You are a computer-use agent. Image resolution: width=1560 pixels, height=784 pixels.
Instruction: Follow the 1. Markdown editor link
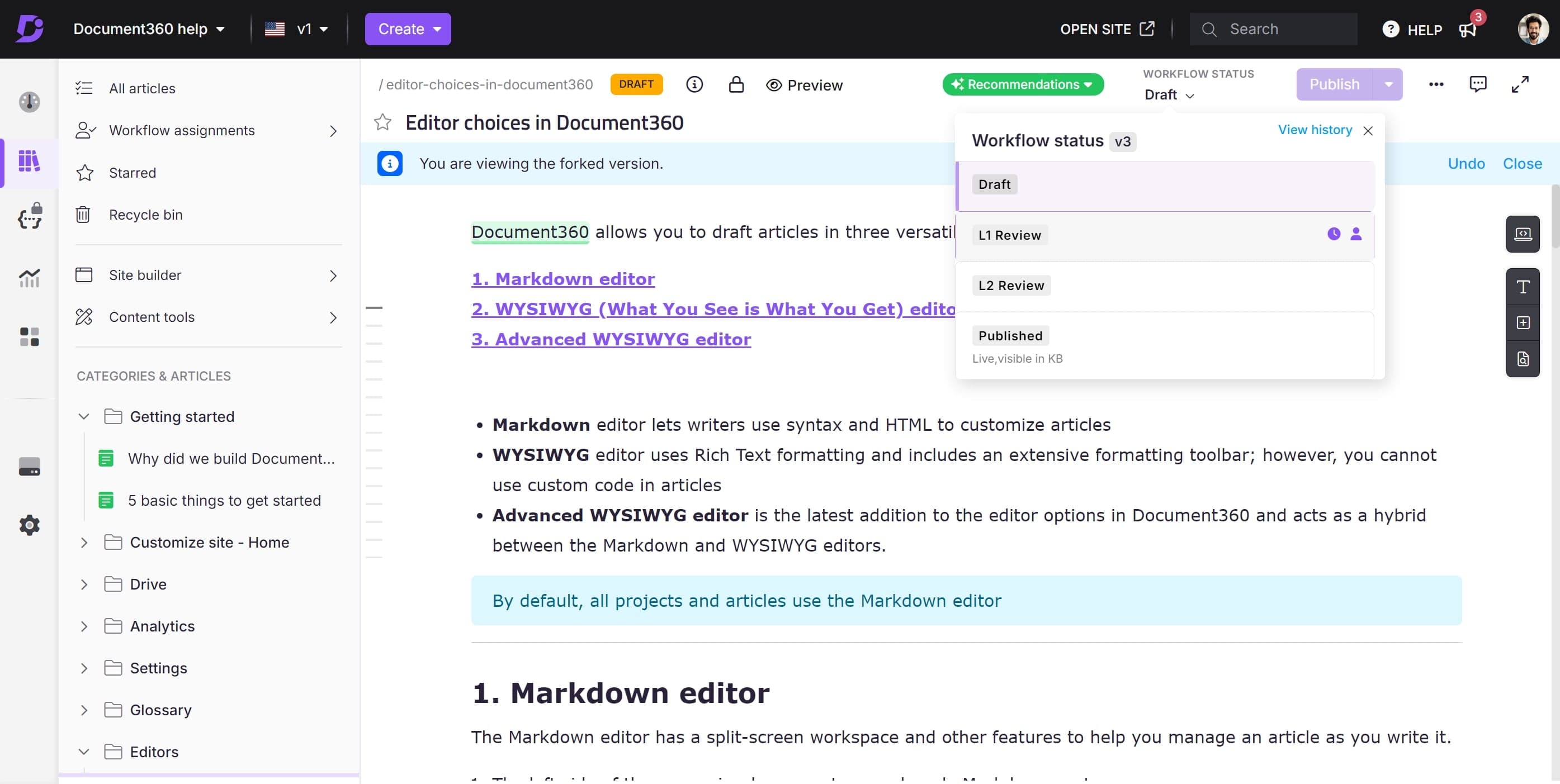pos(562,279)
